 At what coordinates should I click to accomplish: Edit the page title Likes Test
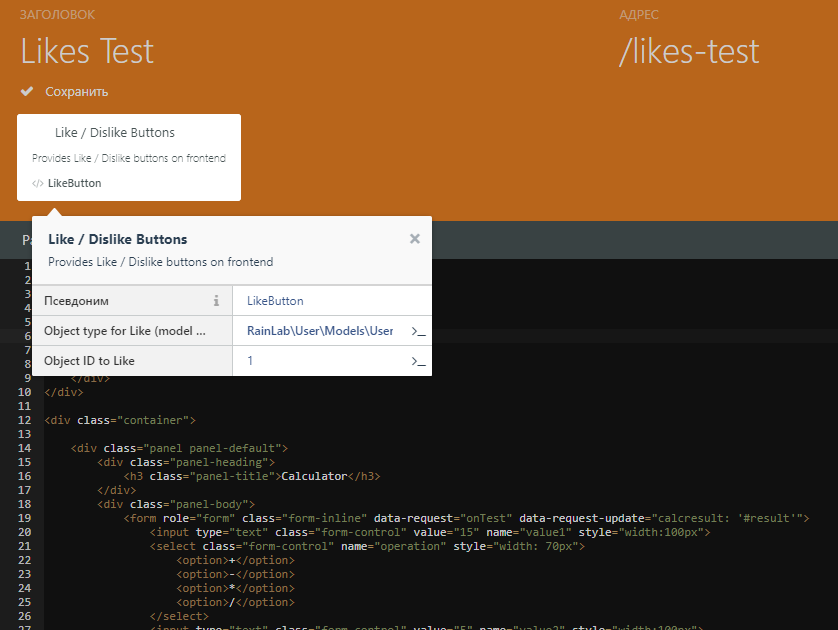[87, 51]
